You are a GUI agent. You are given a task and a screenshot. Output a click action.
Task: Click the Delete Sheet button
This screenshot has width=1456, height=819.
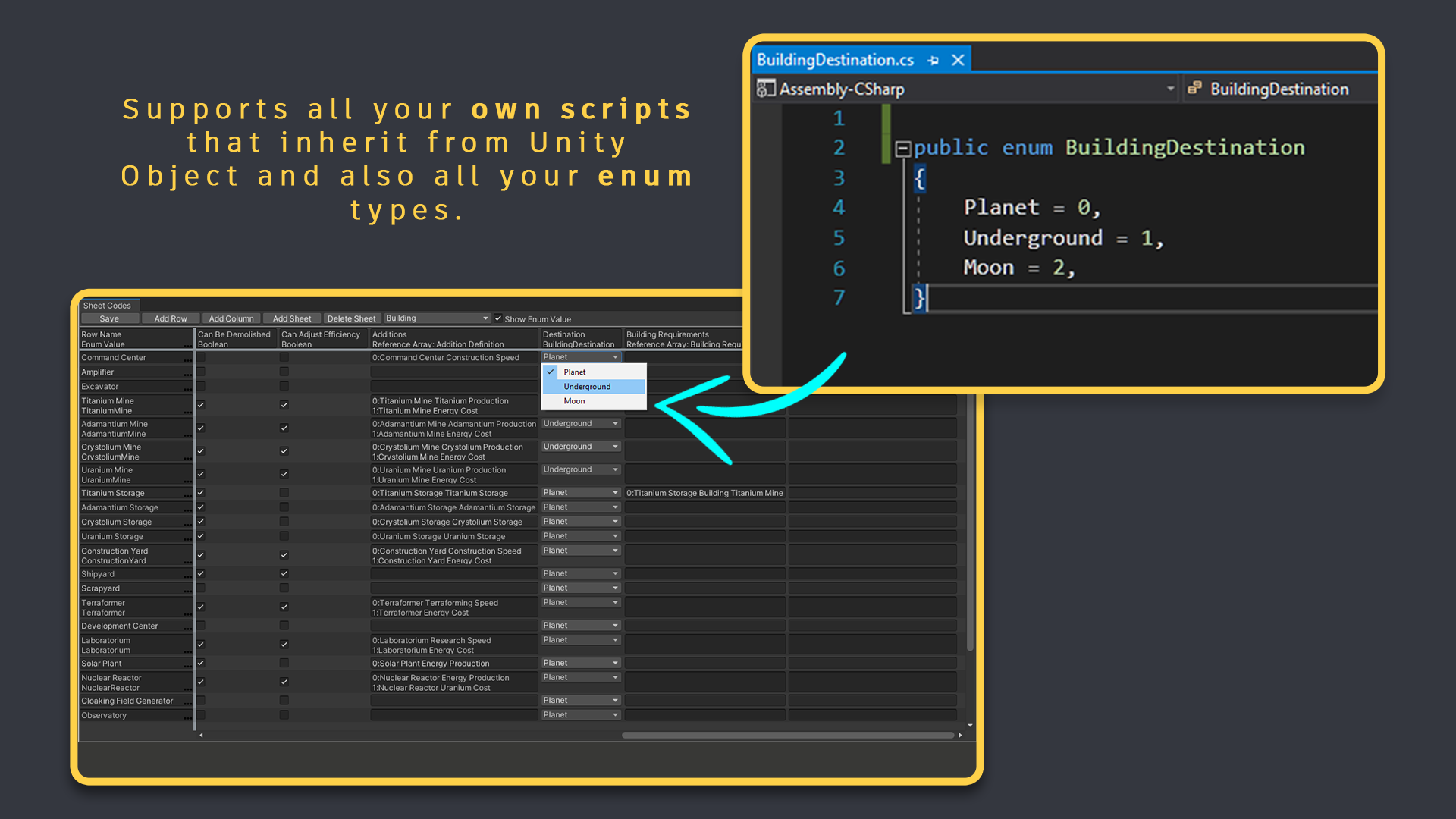[x=352, y=318]
